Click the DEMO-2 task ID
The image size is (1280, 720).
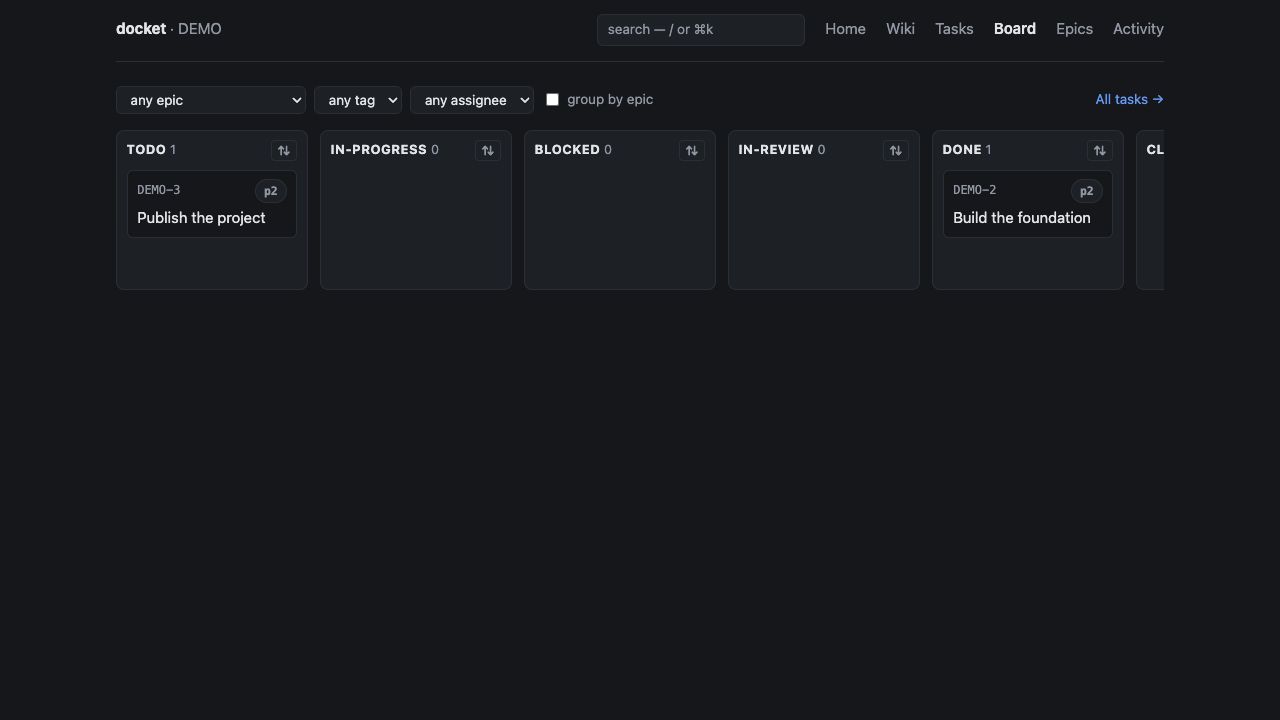975,190
